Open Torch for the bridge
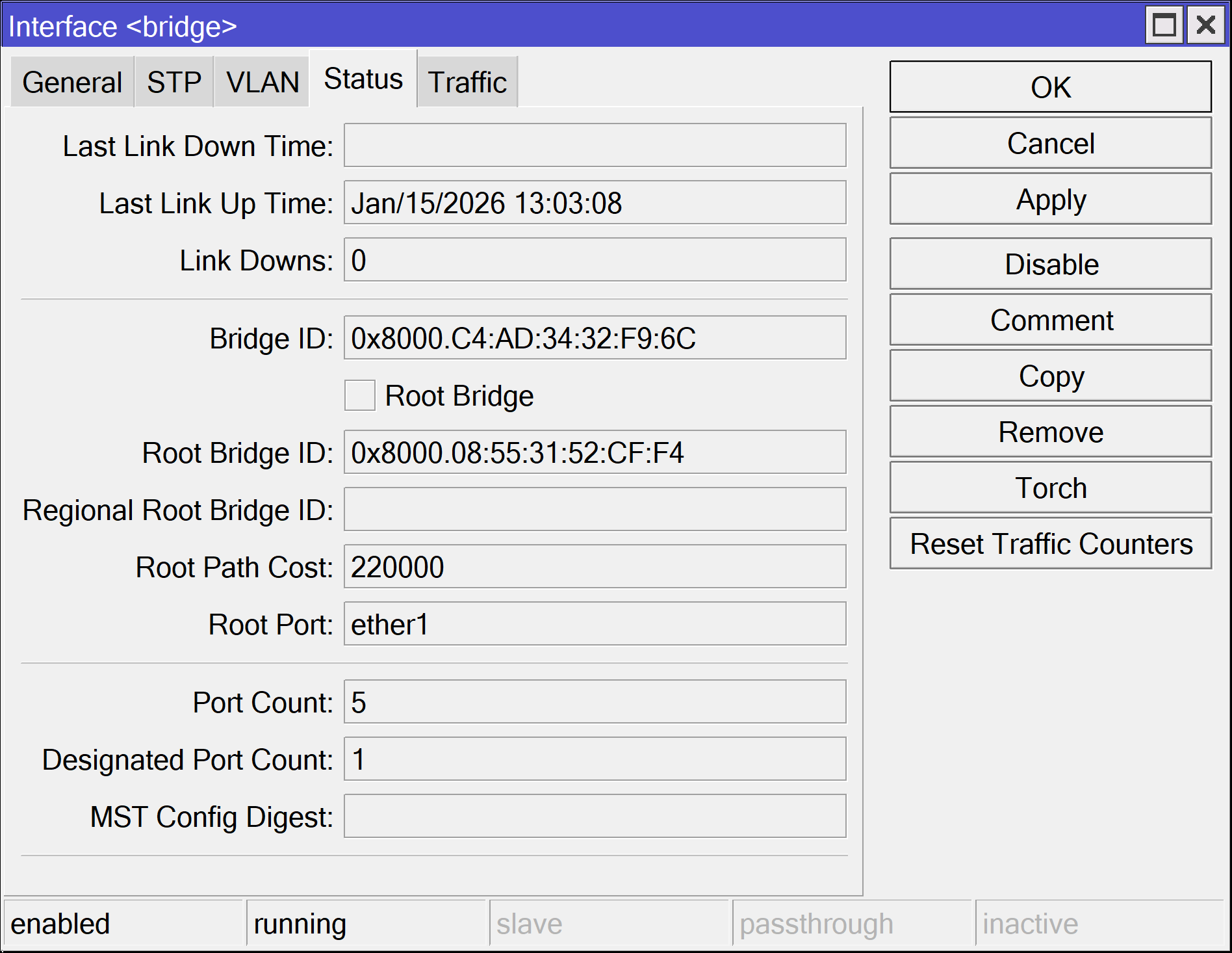The width and height of the screenshot is (1232, 953). coord(1049,487)
